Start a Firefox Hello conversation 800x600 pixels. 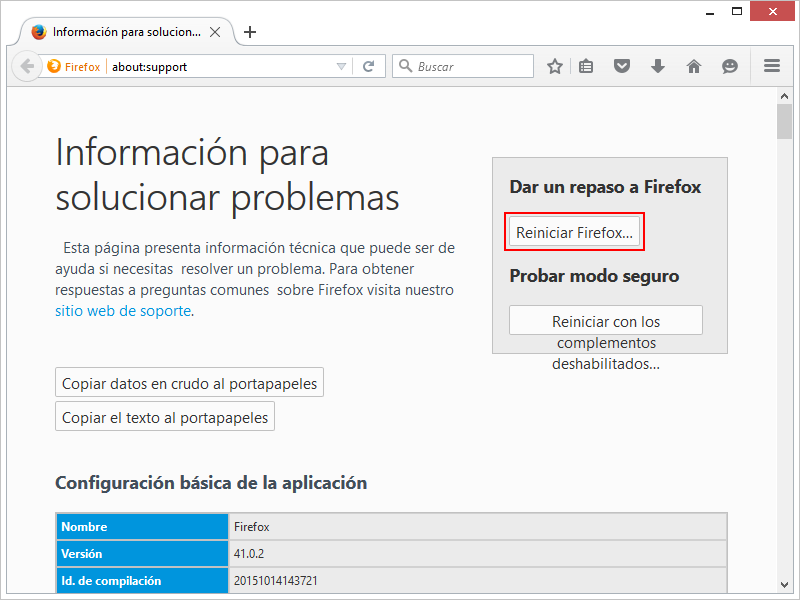[729, 66]
